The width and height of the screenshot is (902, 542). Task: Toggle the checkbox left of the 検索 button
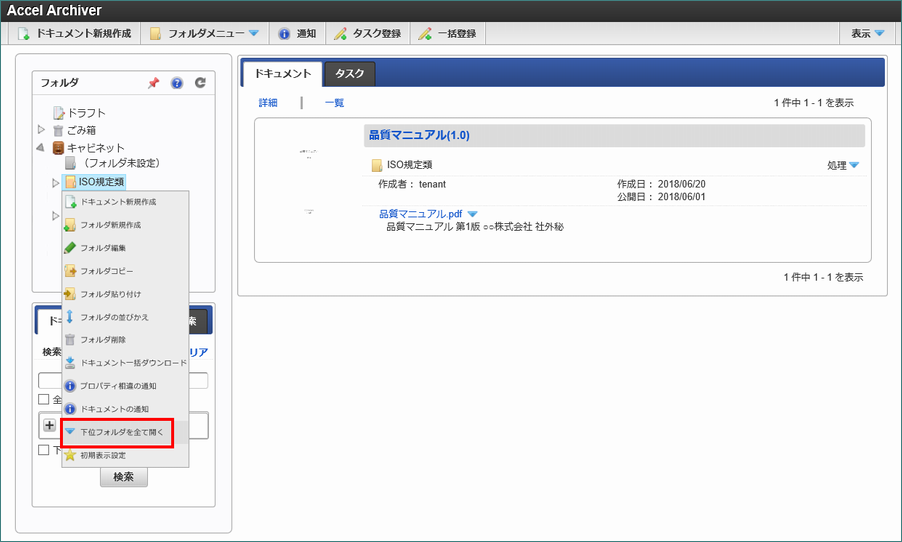pyautogui.click(x=43, y=450)
